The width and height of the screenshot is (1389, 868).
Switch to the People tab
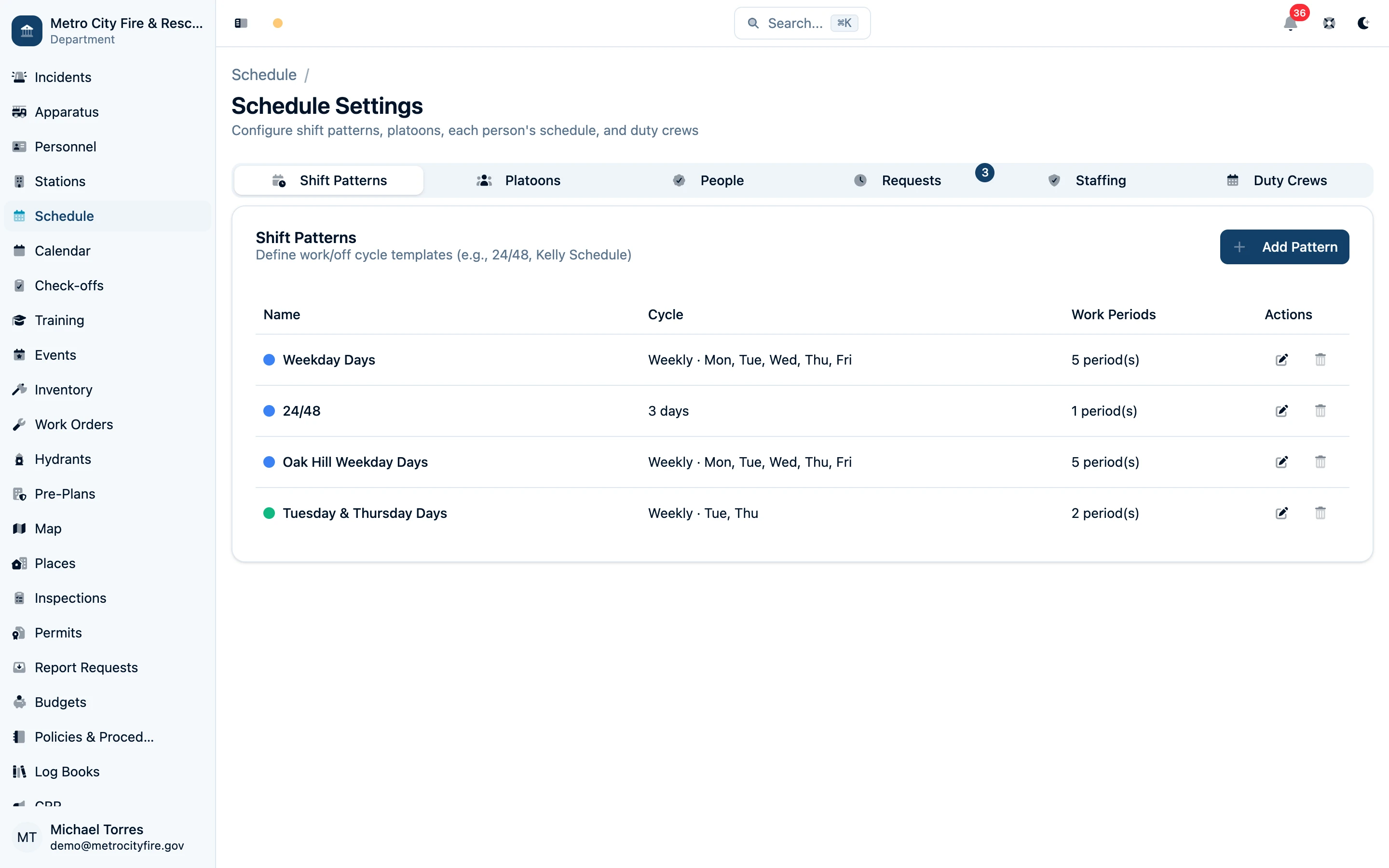click(x=708, y=180)
